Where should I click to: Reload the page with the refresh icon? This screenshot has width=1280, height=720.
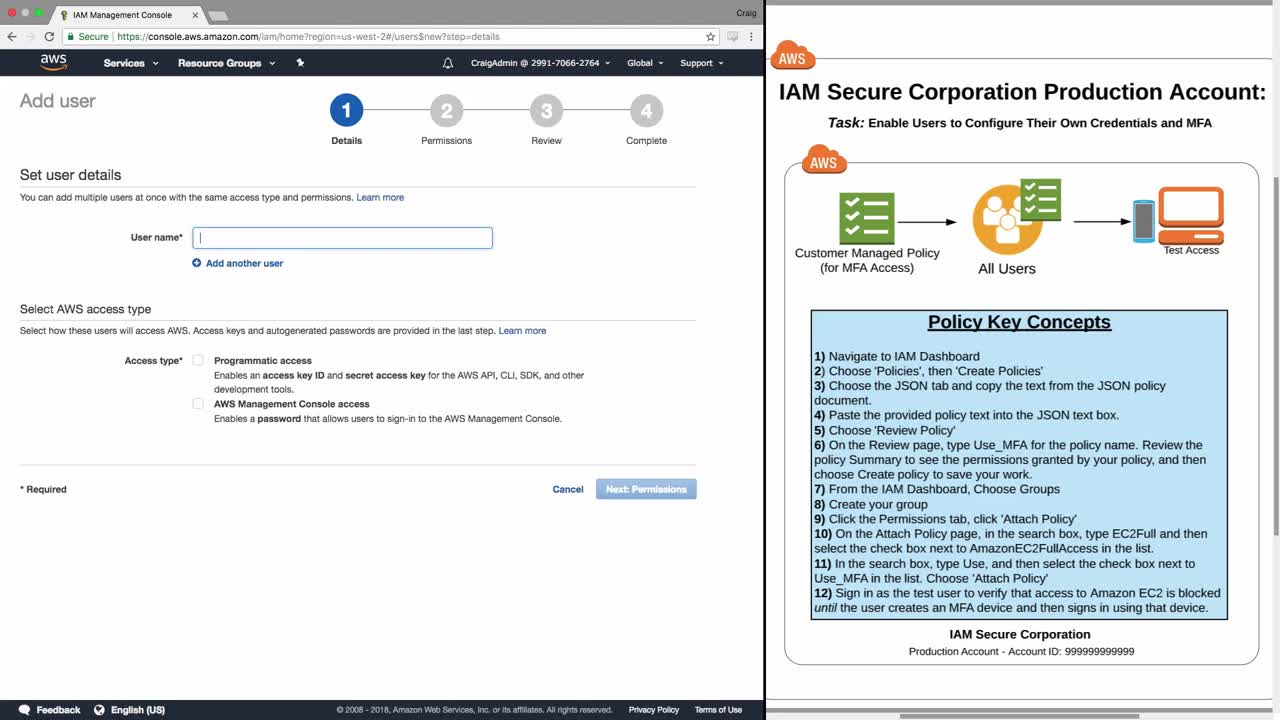coord(49,37)
